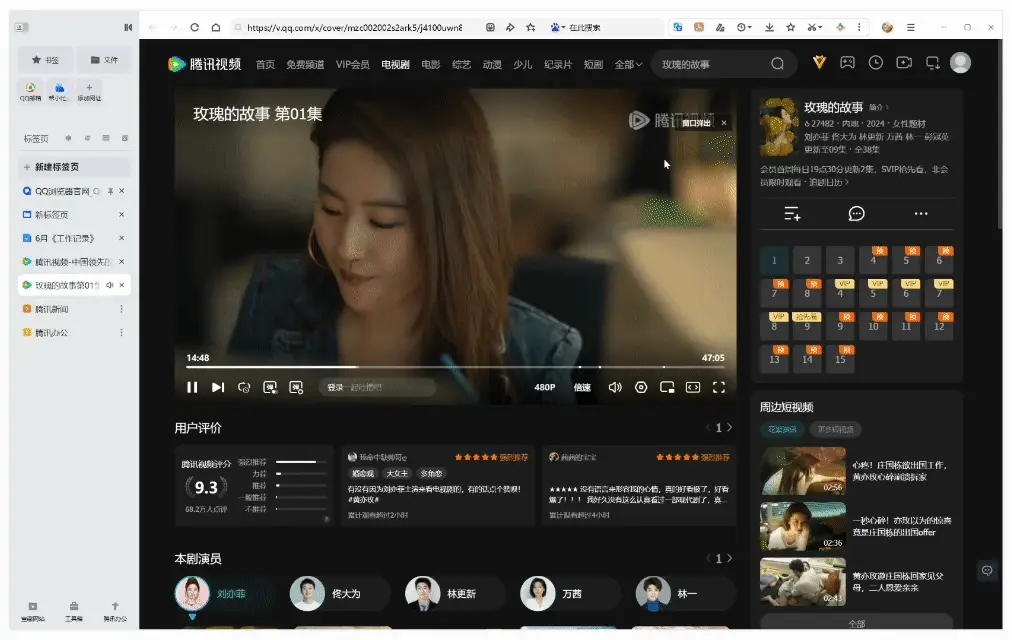
Task: Open the 书签 bookmarks button
Action: point(45,60)
